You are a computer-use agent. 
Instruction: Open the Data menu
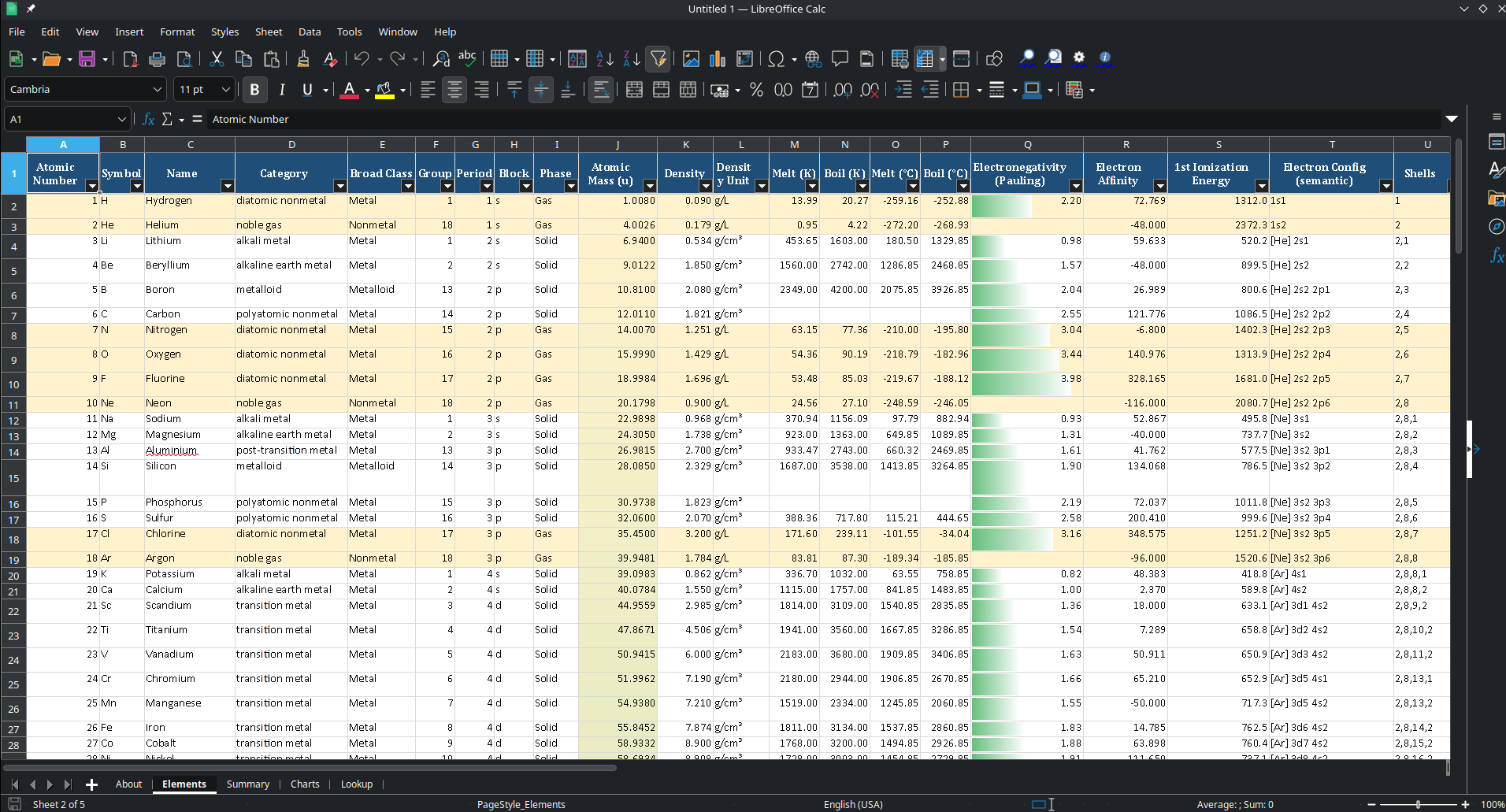309,32
